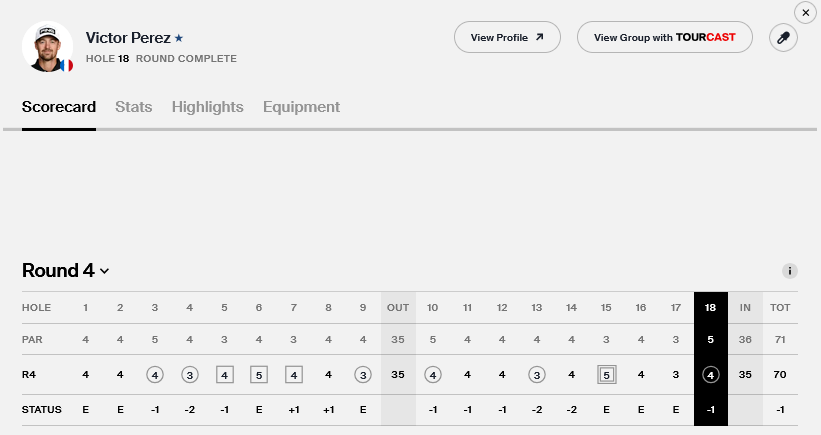Viewport: 821px width, 435px height.
Task: Click the squared bogey on hole 5
Action: [225, 375]
